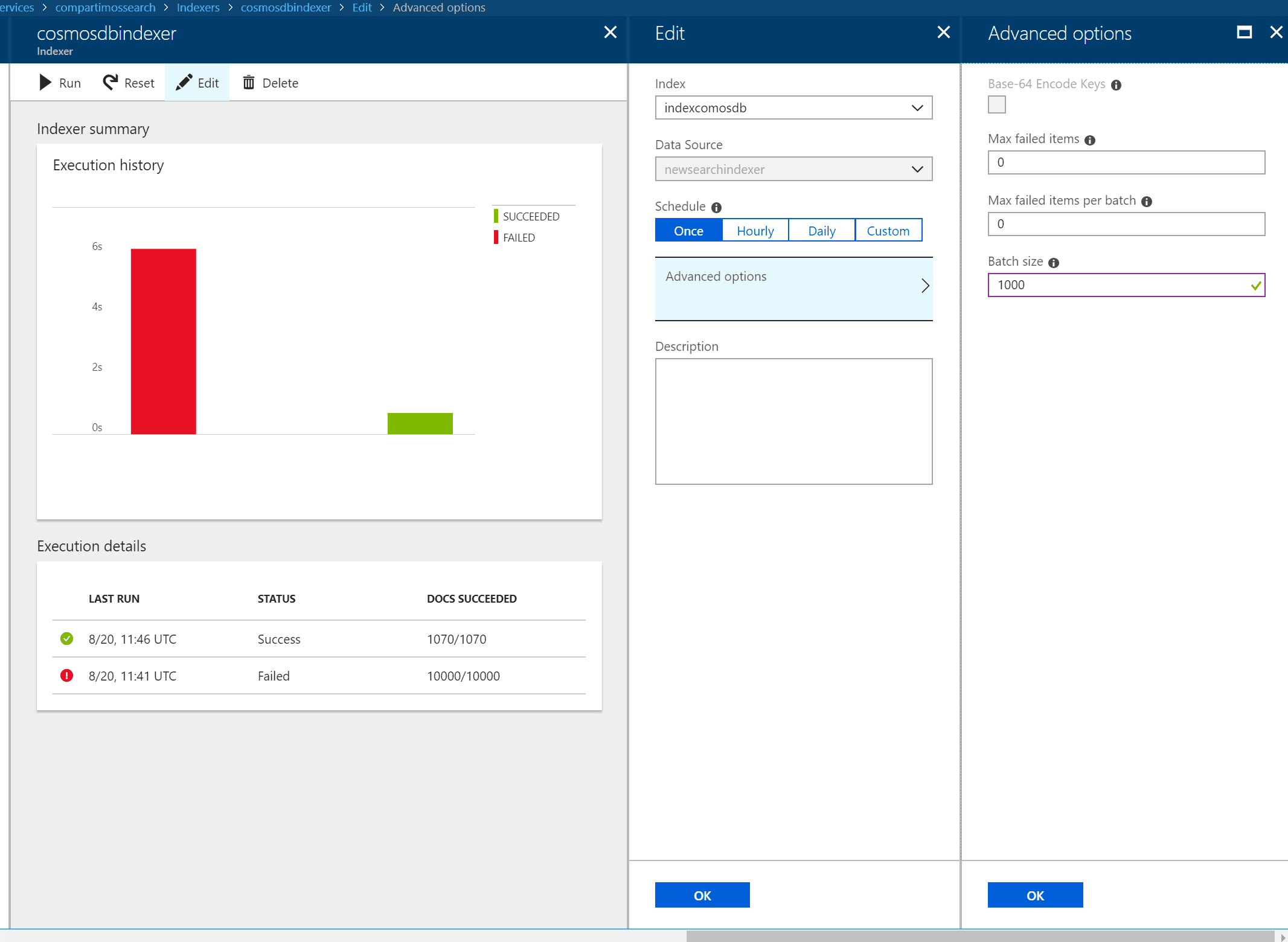Show info for Max failed items
The height and width of the screenshot is (942, 1288).
1090,140
